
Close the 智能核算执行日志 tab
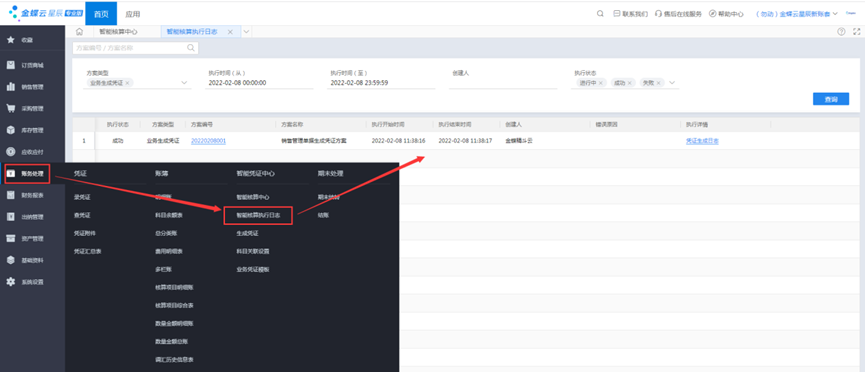coord(230,32)
